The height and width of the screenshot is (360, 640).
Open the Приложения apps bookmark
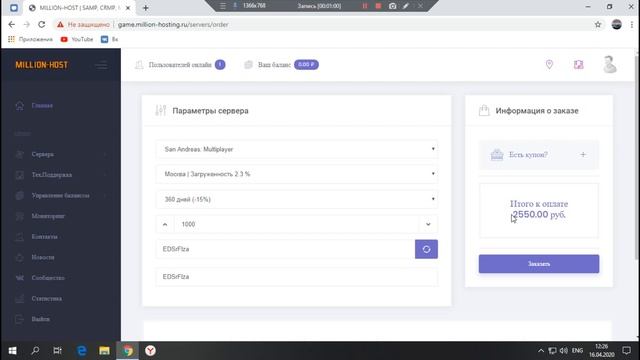[30, 39]
